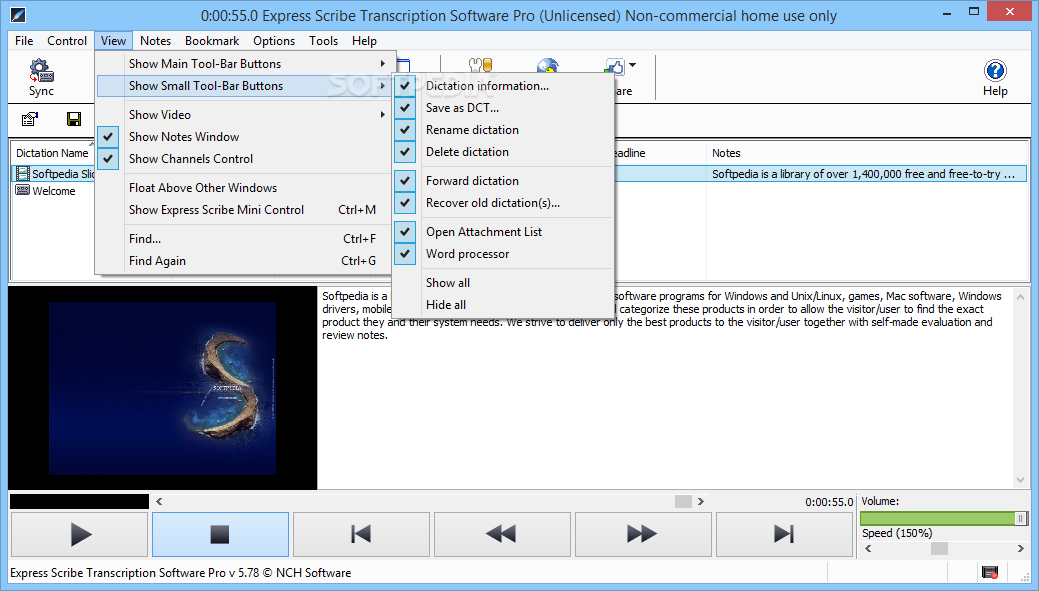Click the Speed slider left arrow
This screenshot has width=1039, height=591.
coord(867,548)
